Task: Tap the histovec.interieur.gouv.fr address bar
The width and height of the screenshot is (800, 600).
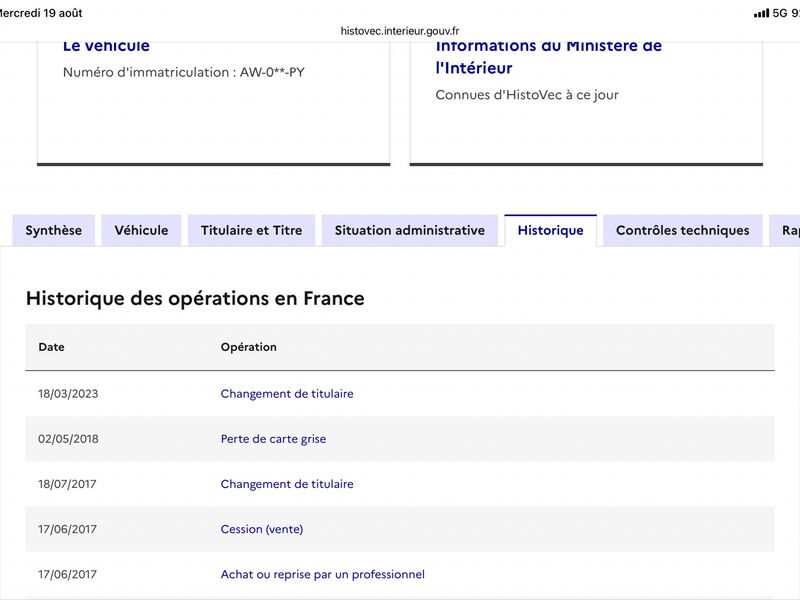Action: (x=400, y=31)
